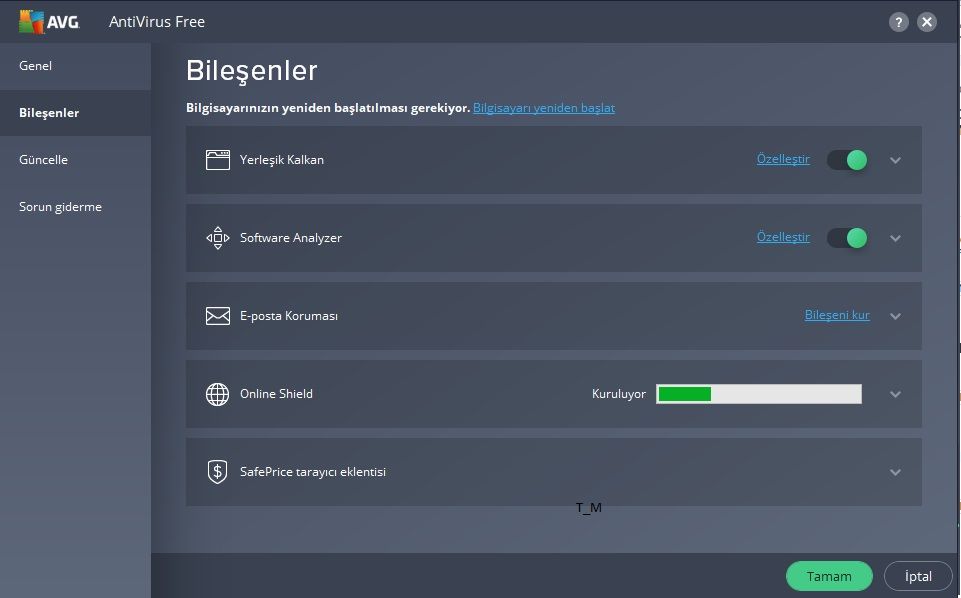The width and height of the screenshot is (961, 598).
Task: Click the Software Analyzer label
Action: point(291,238)
